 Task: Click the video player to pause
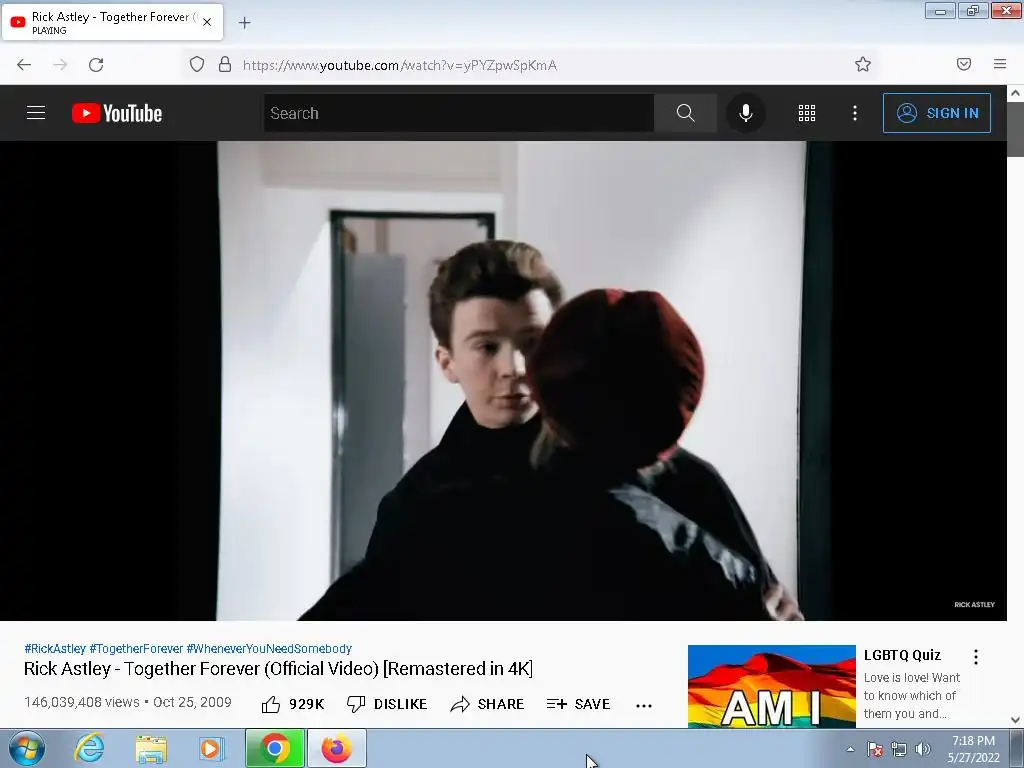click(x=504, y=381)
